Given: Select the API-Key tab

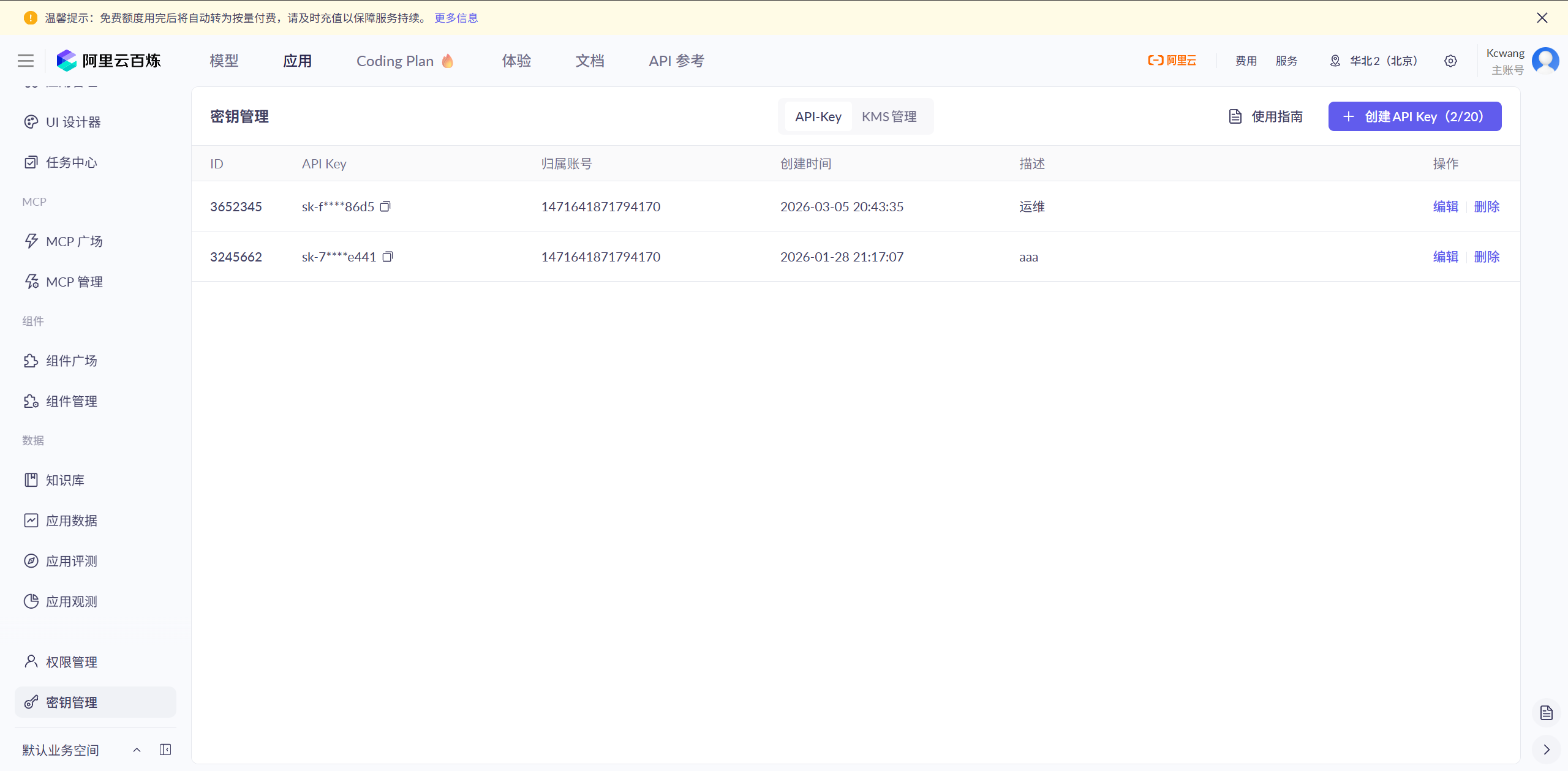Looking at the screenshot, I should click(x=818, y=116).
